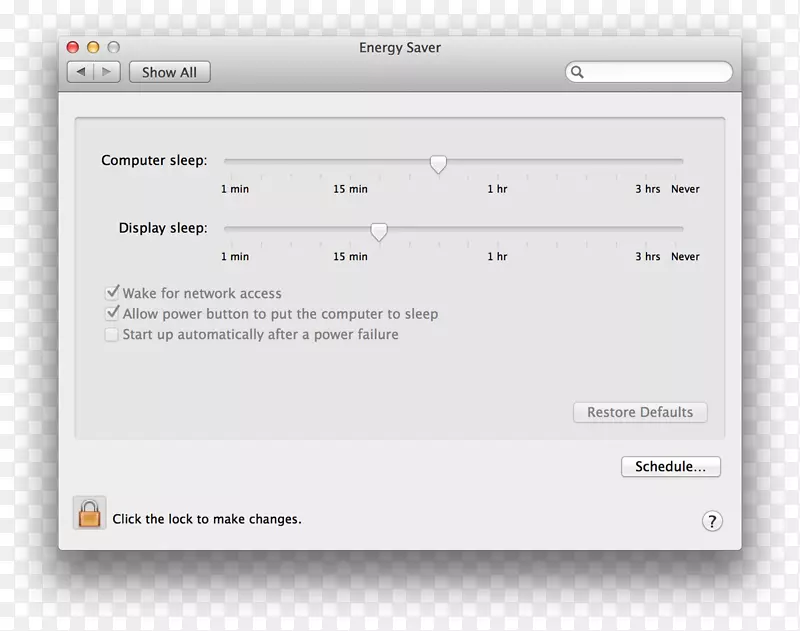This screenshot has height=631, width=800.
Task: Disable Wake for network access
Action: pyautogui.click(x=113, y=293)
